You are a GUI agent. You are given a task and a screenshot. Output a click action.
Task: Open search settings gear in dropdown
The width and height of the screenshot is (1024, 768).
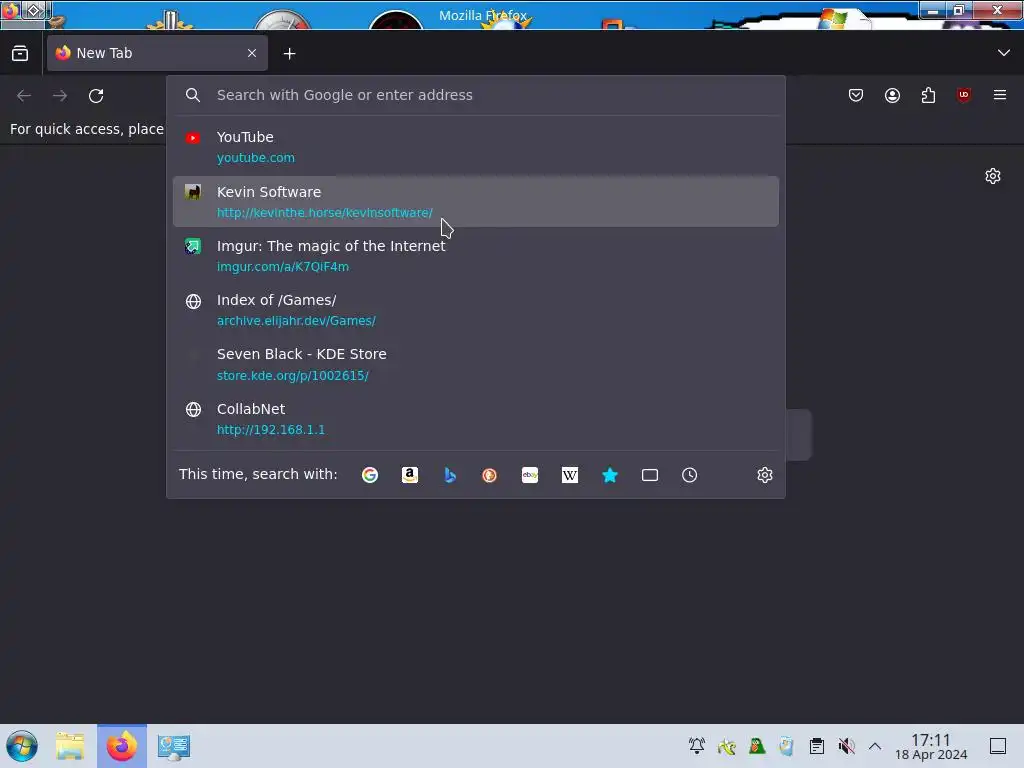coord(765,475)
